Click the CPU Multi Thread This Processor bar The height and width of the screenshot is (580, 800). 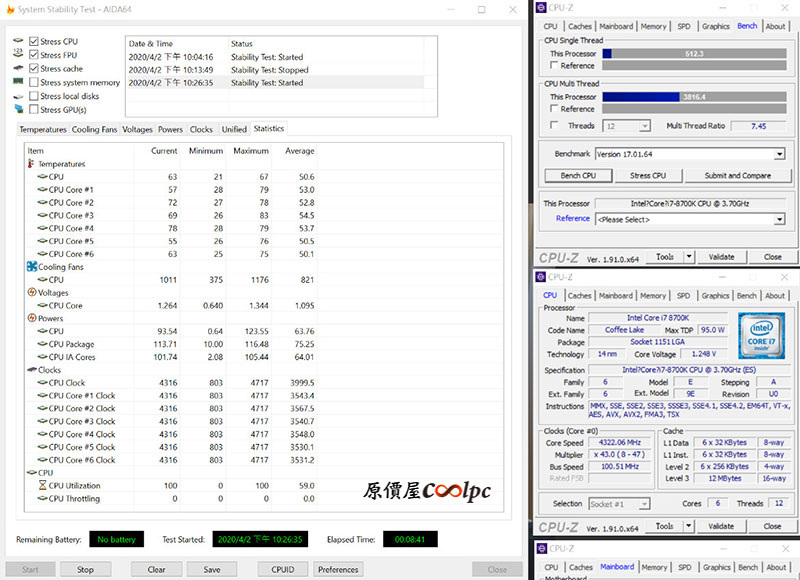click(694, 96)
